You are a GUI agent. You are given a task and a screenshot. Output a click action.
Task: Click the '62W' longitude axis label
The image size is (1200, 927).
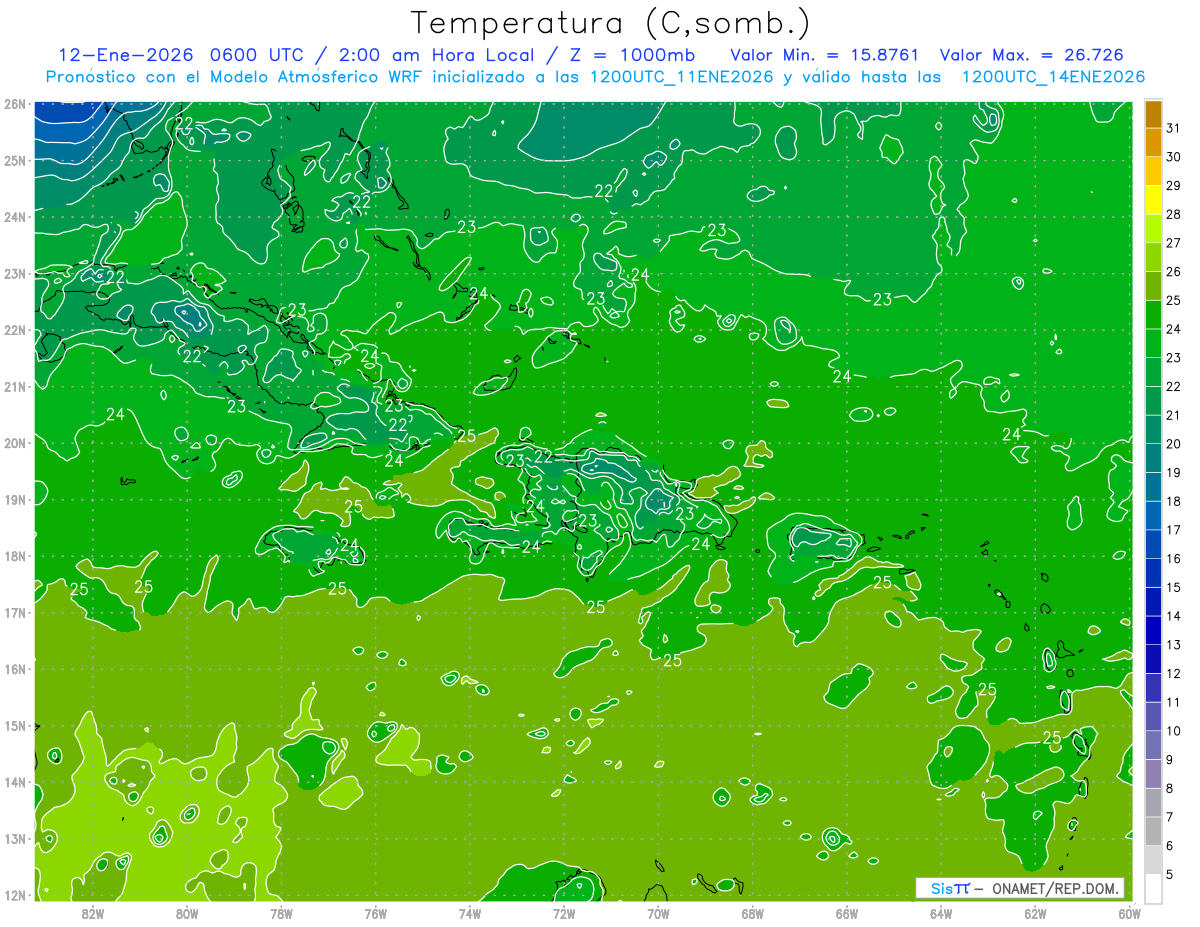1035,913
